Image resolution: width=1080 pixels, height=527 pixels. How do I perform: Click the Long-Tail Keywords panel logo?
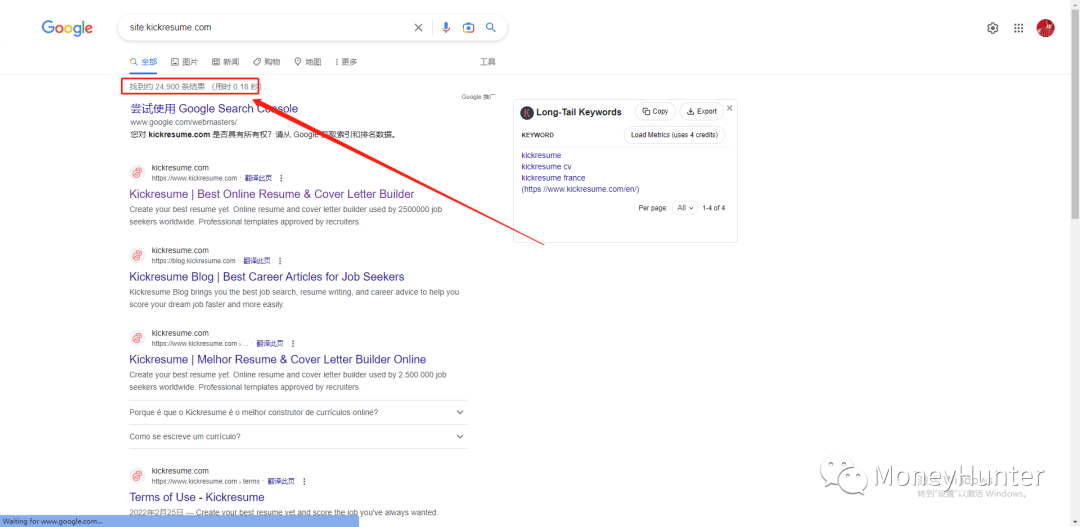[x=527, y=112]
